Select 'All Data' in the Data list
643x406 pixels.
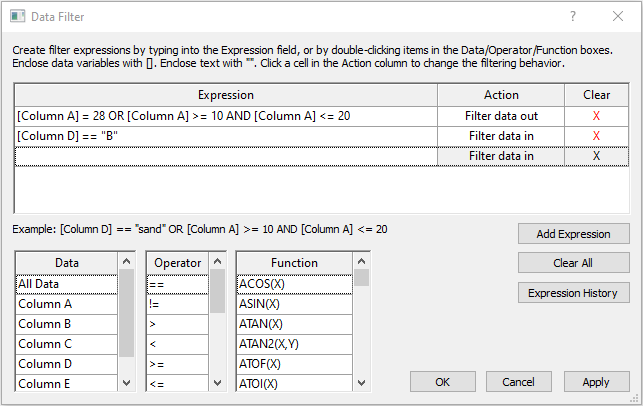67,284
